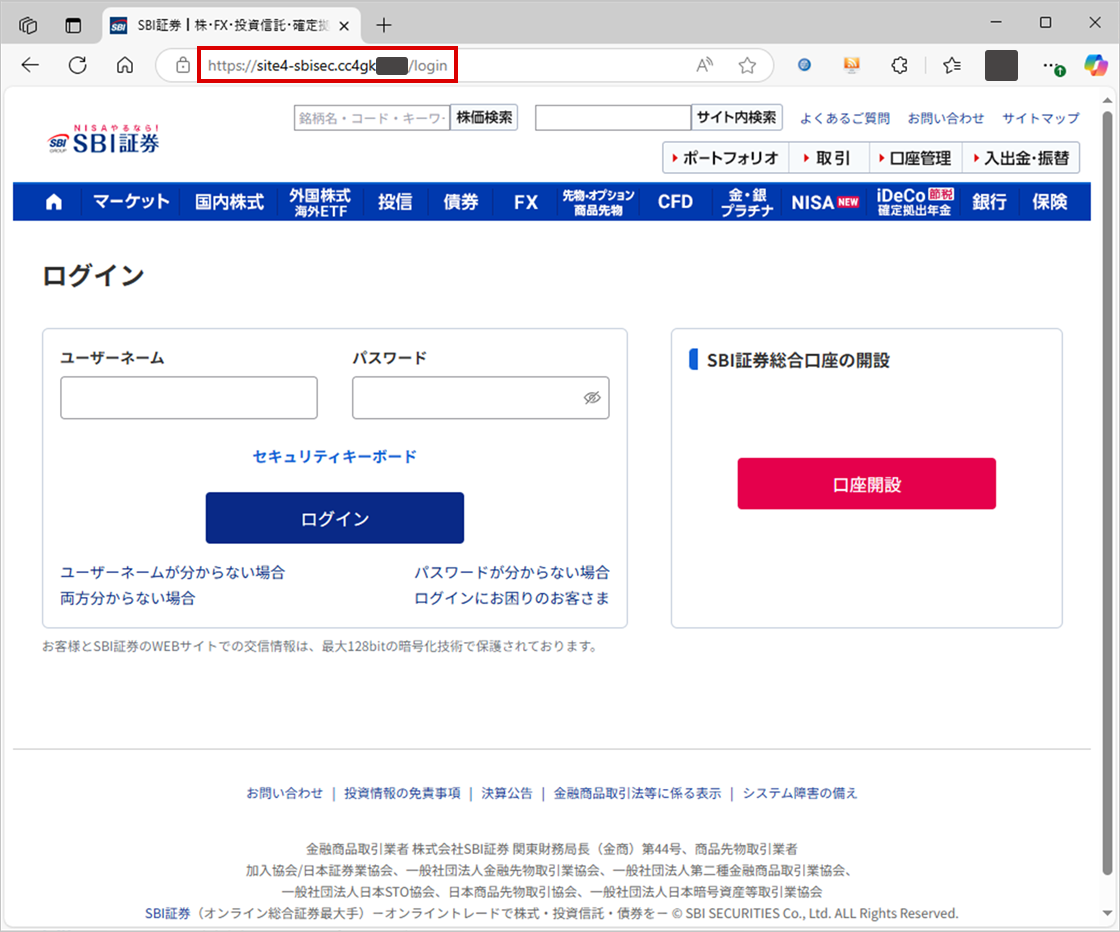Open footer 決算公告 link
The image size is (1120, 932).
[x=507, y=793]
